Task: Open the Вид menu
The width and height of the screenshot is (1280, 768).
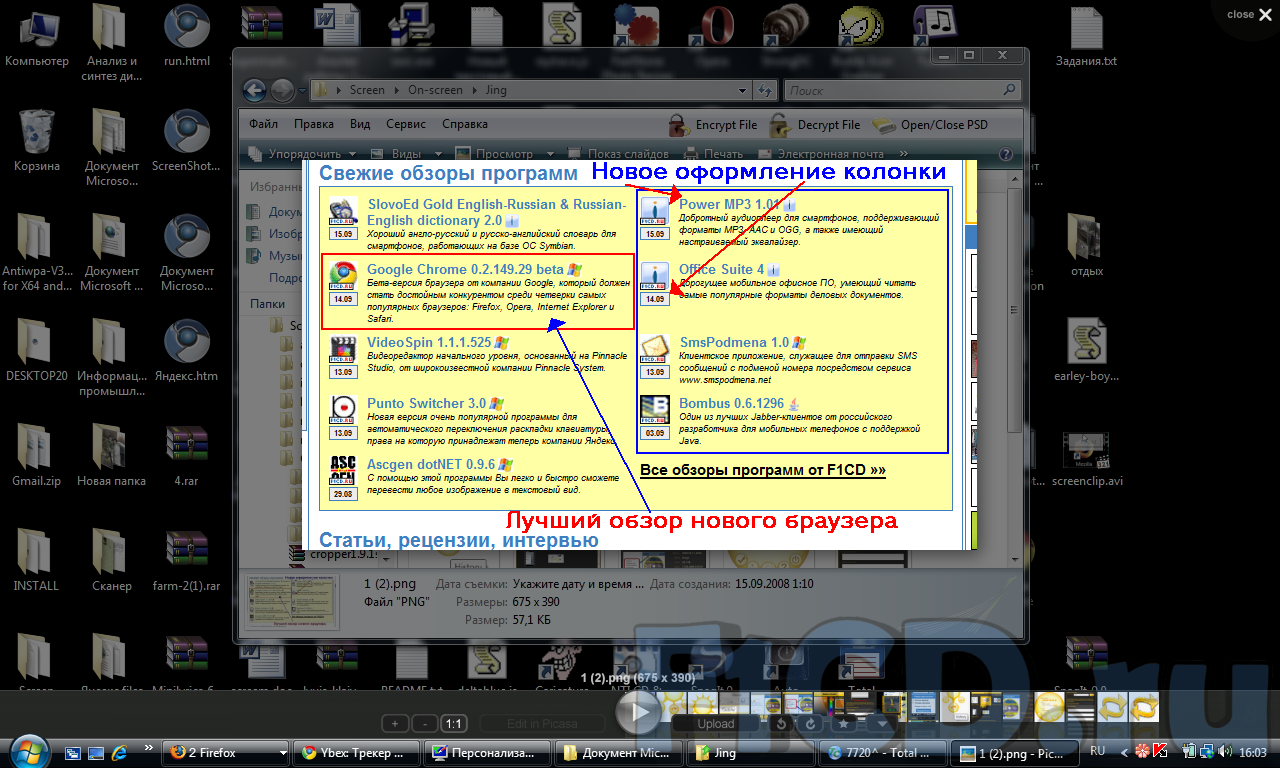Action: click(x=360, y=125)
